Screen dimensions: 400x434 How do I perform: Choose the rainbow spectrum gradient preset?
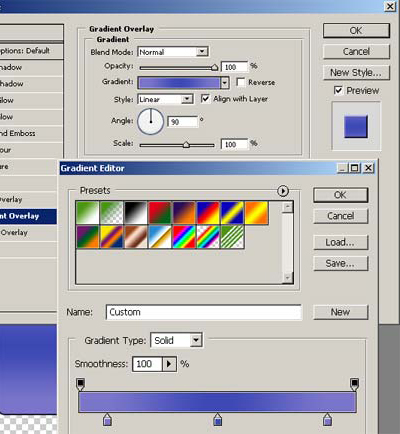click(x=184, y=237)
